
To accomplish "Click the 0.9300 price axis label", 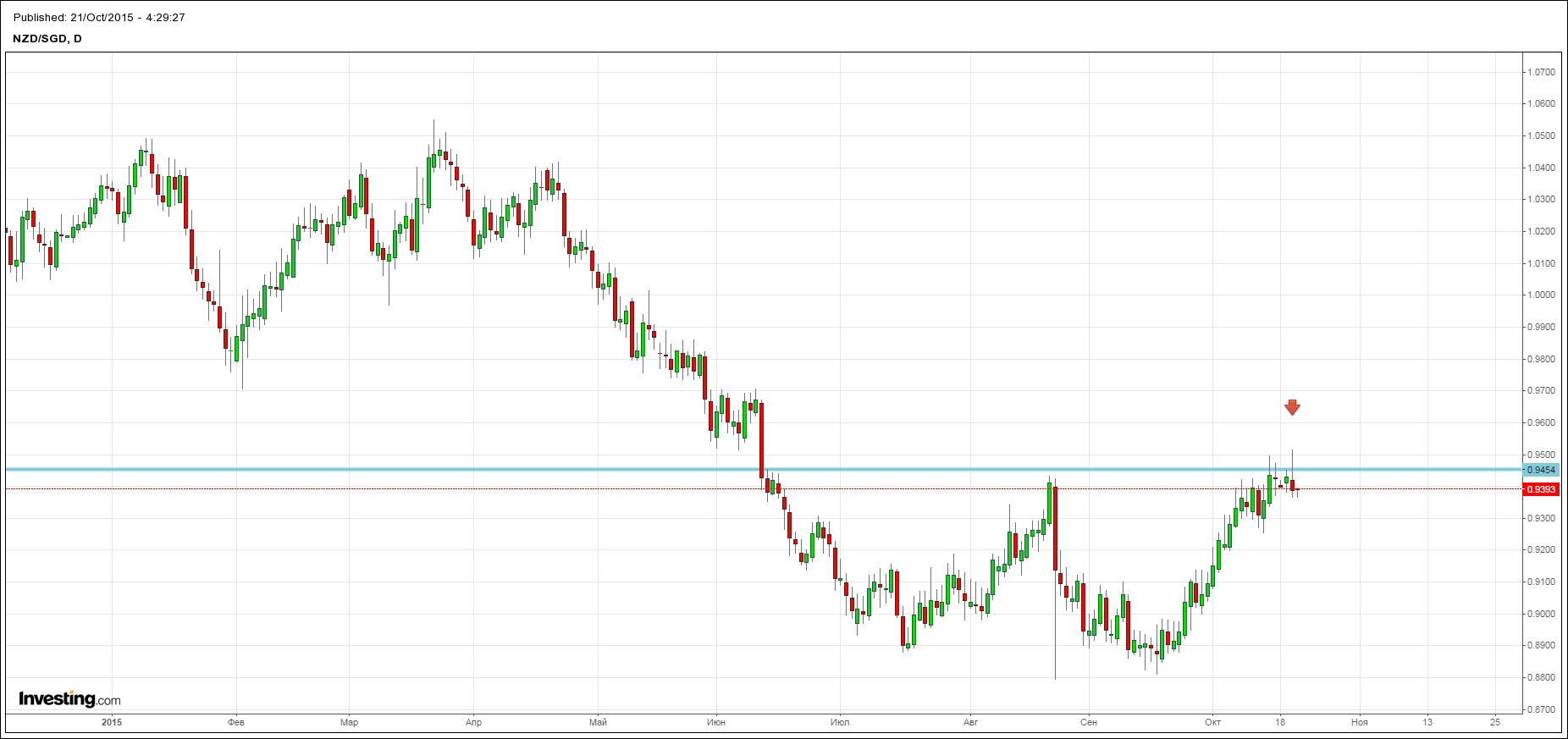I will (x=1539, y=519).
